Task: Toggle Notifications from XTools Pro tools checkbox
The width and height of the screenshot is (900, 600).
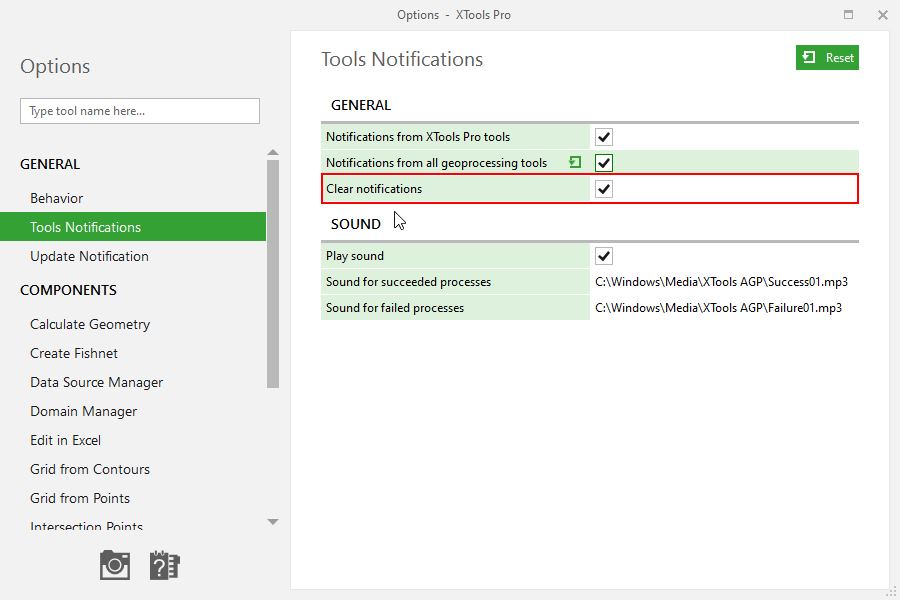Action: [x=604, y=137]
